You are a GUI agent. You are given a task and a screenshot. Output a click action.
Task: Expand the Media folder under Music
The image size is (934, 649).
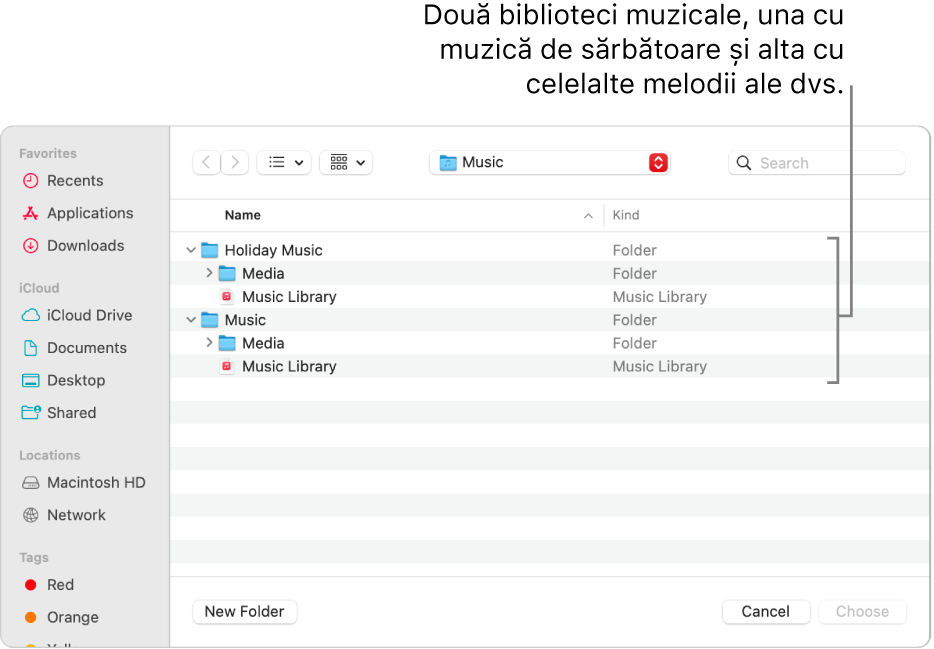209,343
